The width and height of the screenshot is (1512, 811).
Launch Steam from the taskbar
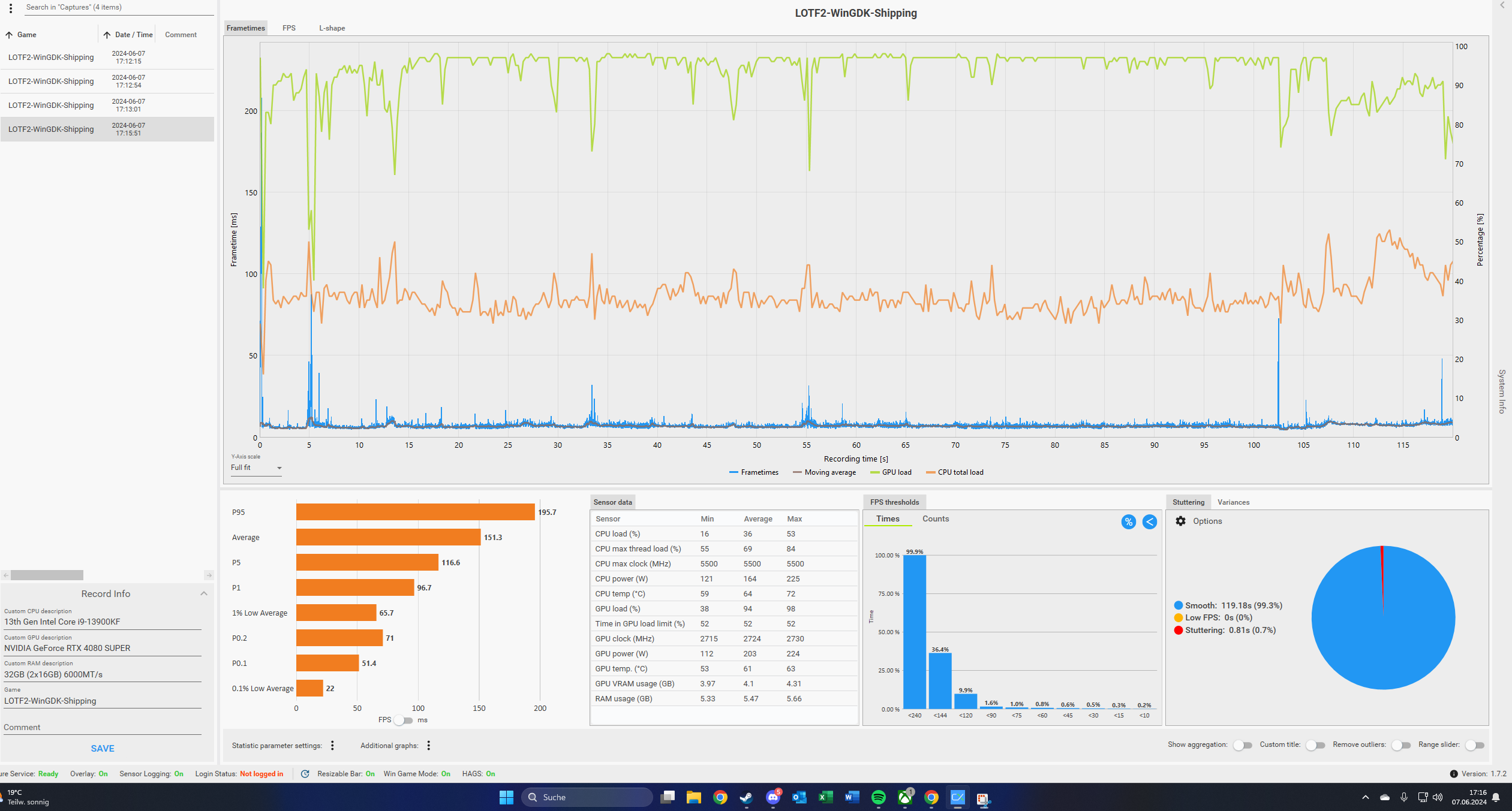pyautogui.click(x=746, y=797)
